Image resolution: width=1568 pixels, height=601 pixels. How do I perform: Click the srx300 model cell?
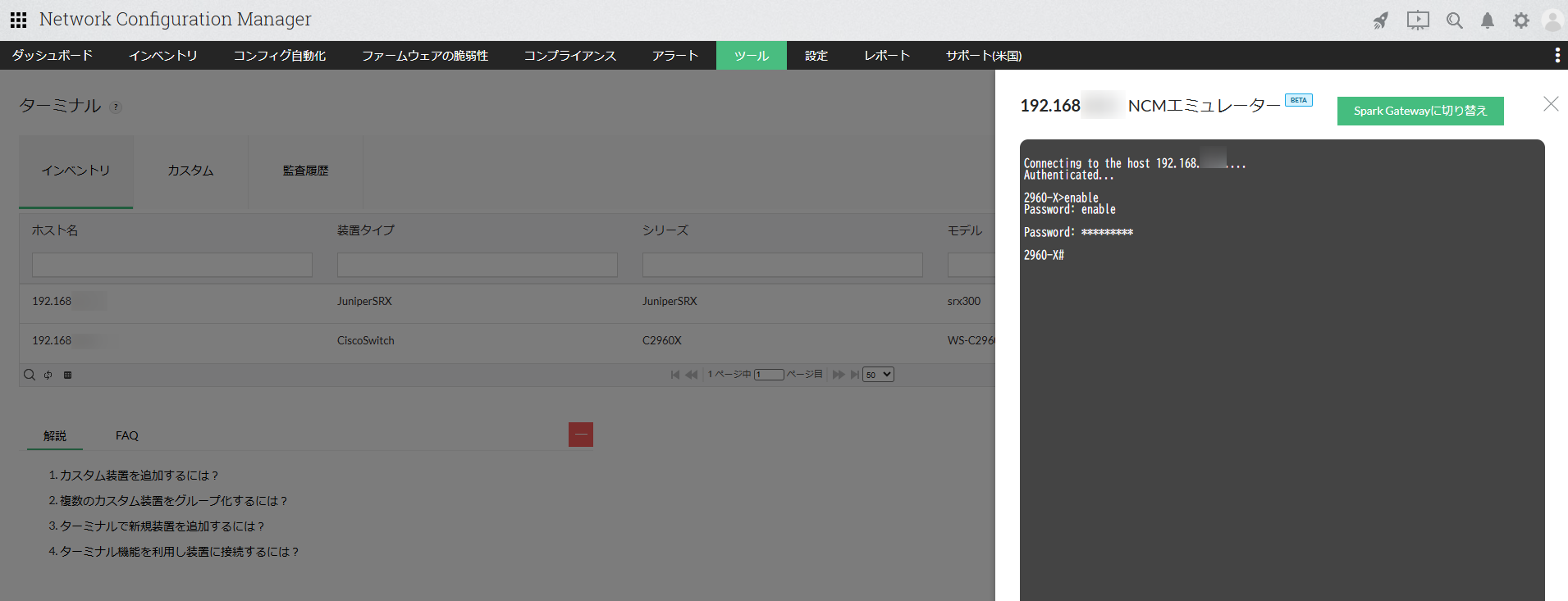point(964,301)
